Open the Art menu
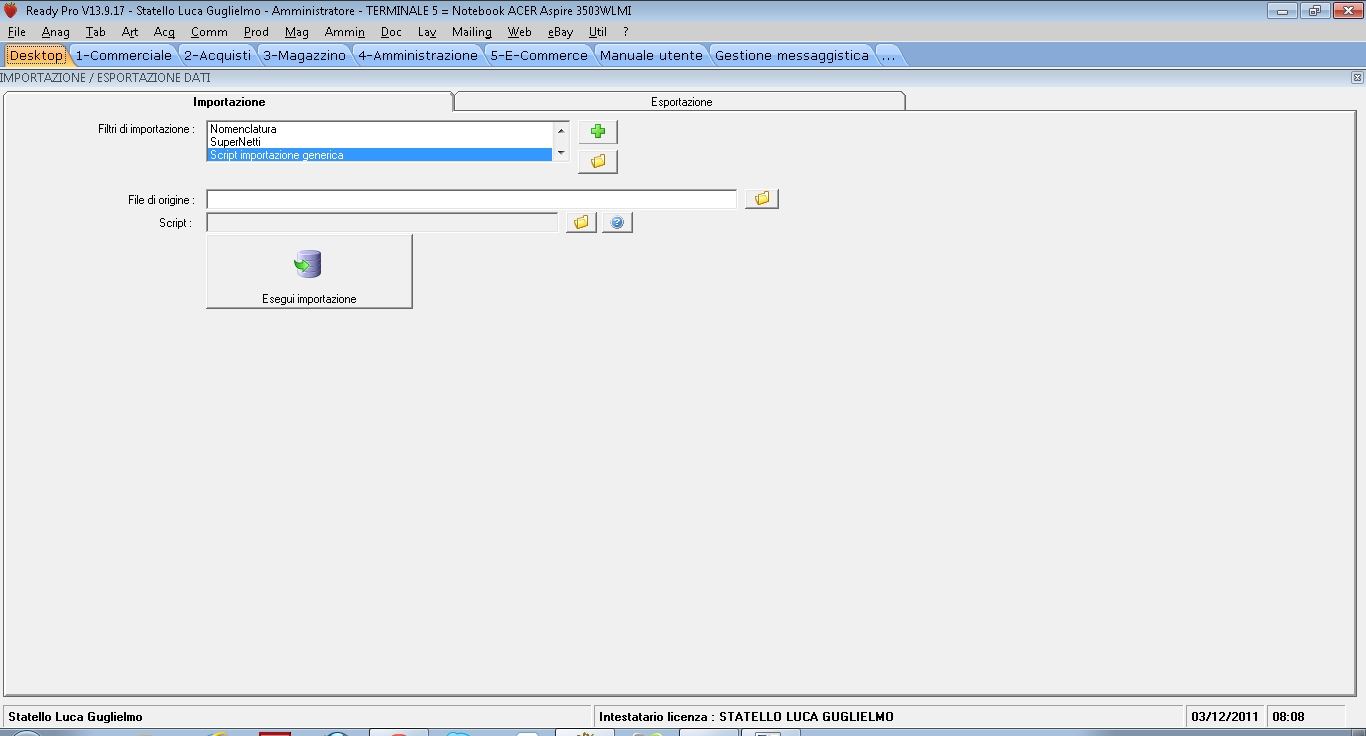Screen dimensions: 1366x736 click(x=130, y=32)
